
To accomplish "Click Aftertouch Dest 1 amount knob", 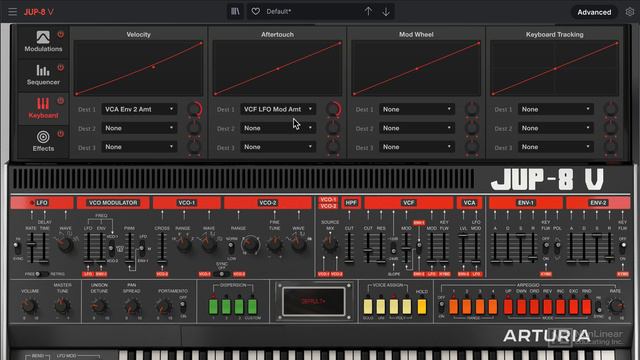I will pos(333,109).
